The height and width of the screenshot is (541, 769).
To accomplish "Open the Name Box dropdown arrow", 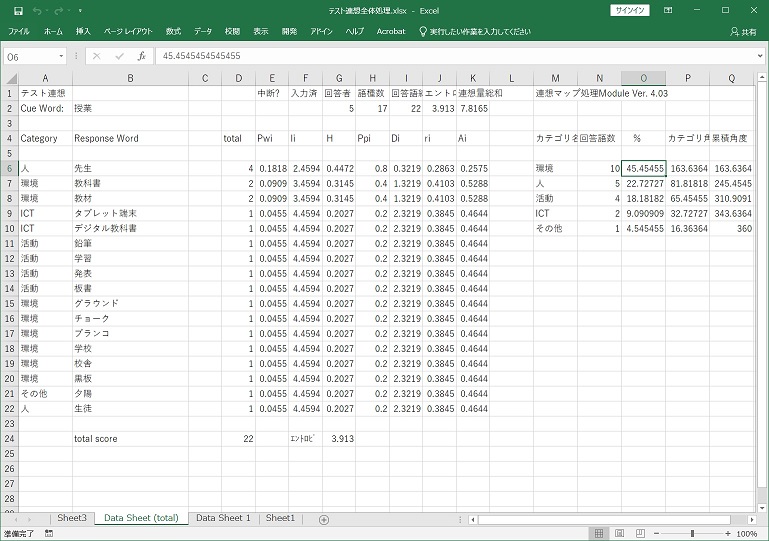I will coord(62,57).
